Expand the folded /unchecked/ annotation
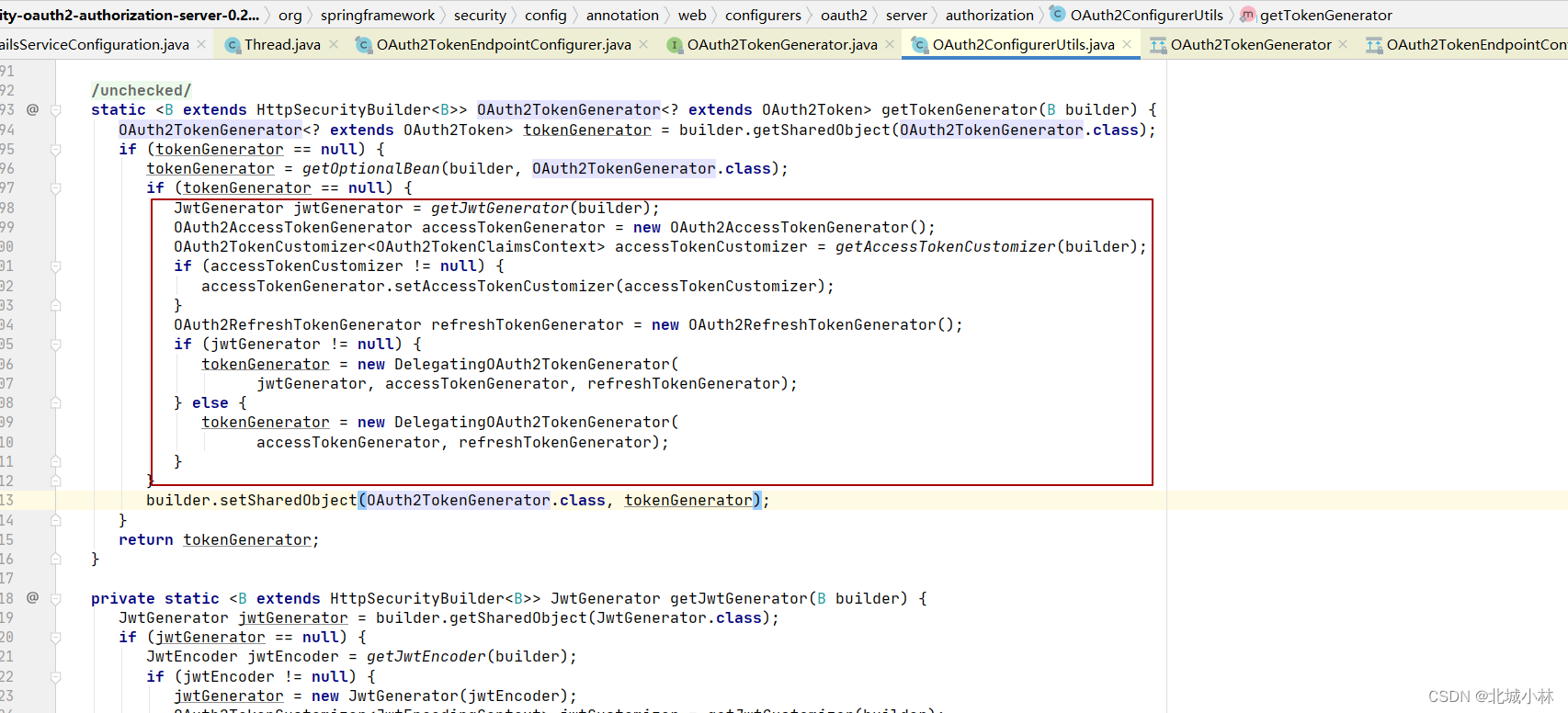 click(142, 90)
